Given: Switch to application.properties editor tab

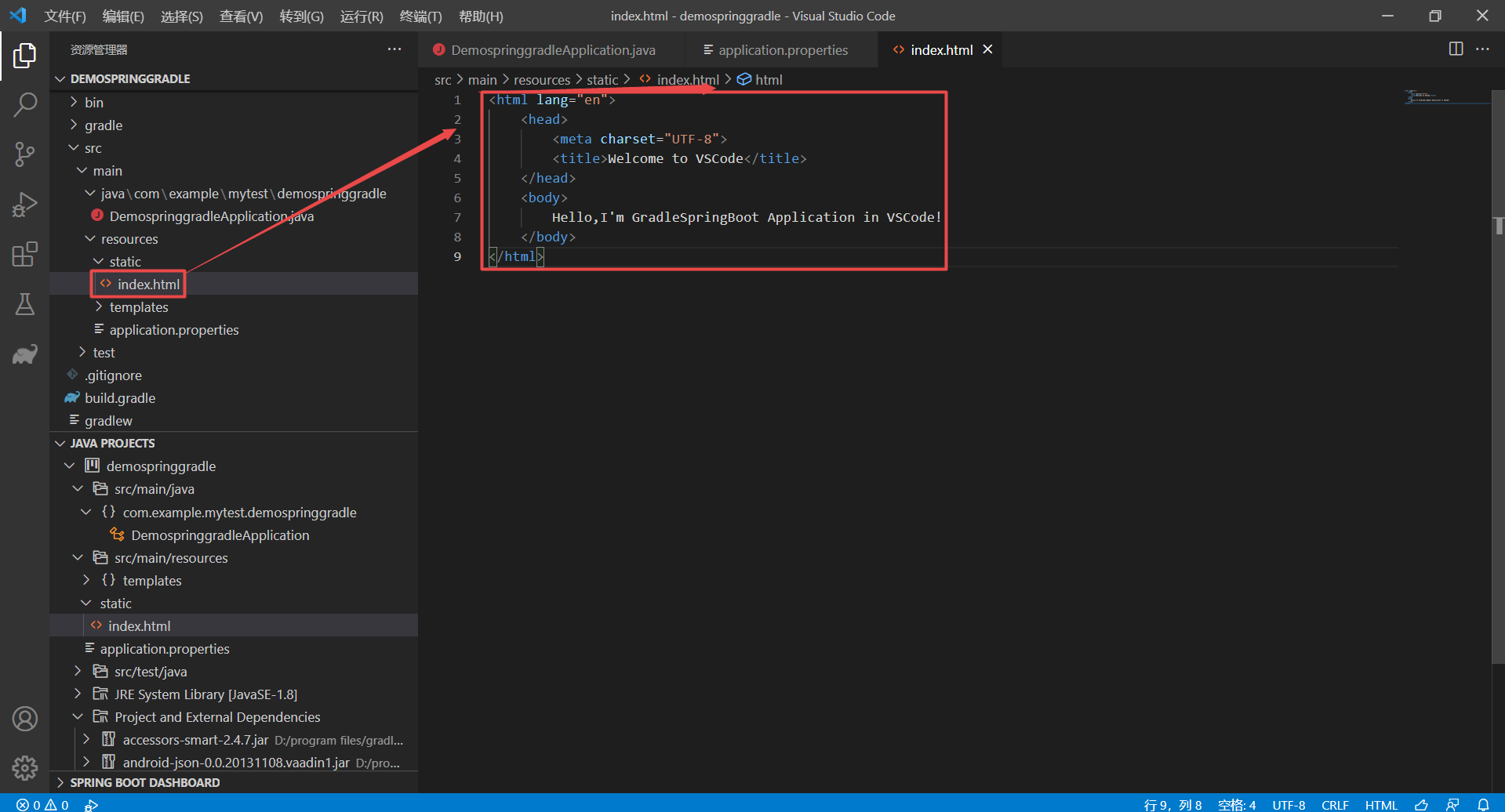Looking at the screenshot, I should pos(783,50).
